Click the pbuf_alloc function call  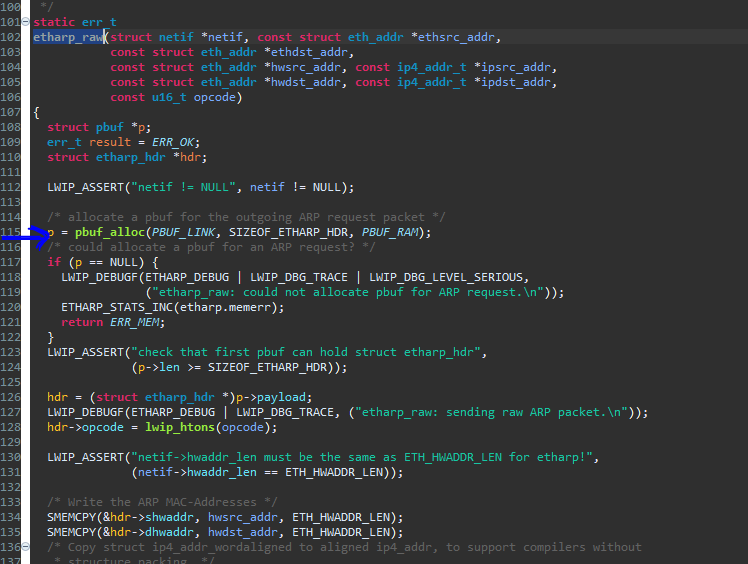coord(110,232)
